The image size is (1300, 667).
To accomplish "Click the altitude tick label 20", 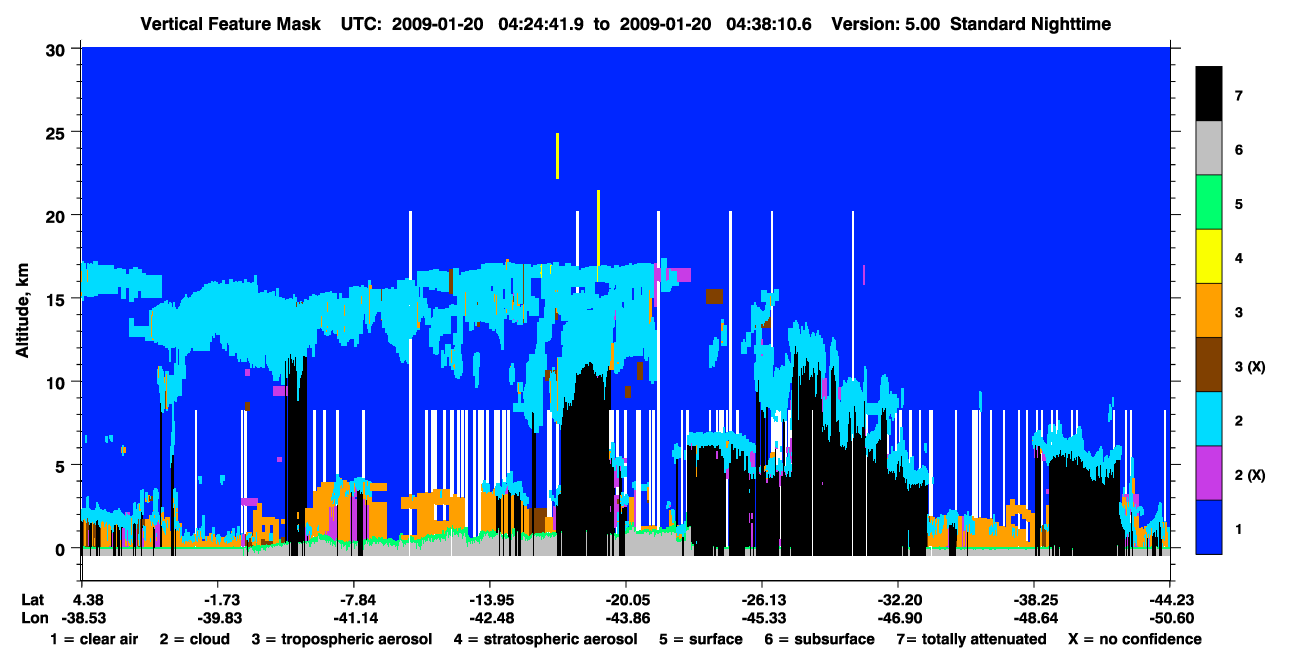I will 58,215.
